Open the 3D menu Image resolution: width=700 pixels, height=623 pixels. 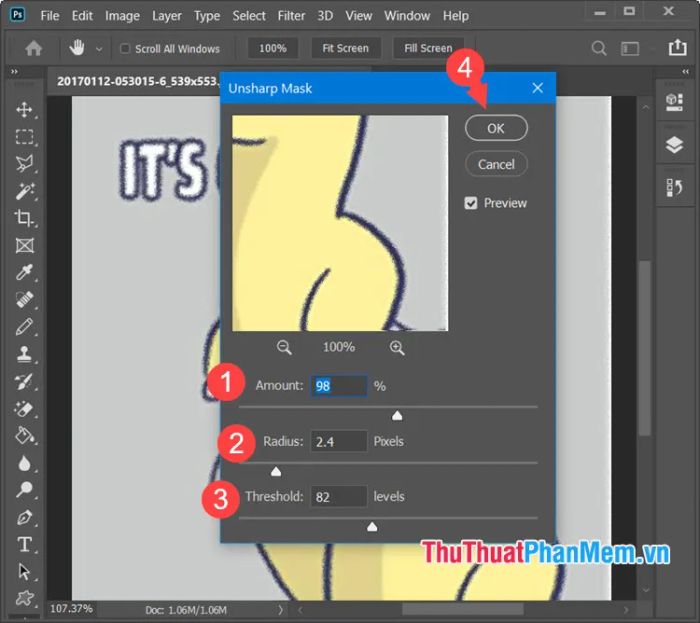[325, 16]
